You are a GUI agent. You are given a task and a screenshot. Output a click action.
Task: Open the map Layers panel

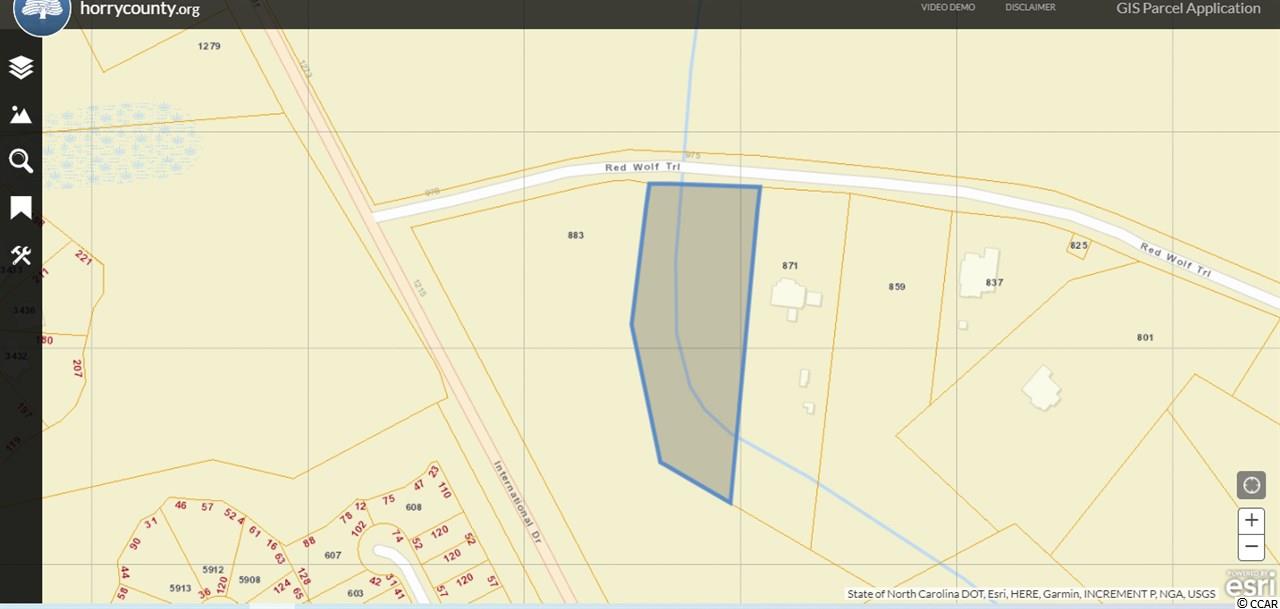tap(21, 67)
